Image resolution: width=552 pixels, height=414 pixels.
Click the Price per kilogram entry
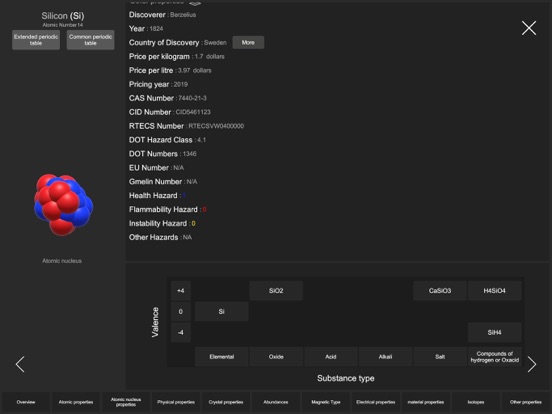coord(176,57)
